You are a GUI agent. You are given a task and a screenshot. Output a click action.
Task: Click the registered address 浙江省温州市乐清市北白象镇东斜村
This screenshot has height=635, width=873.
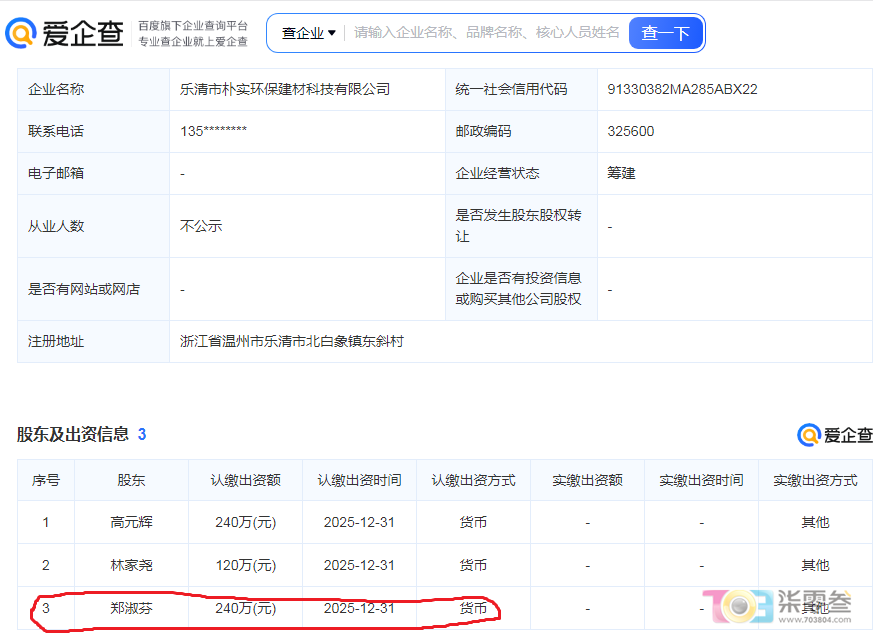point(292,341)
